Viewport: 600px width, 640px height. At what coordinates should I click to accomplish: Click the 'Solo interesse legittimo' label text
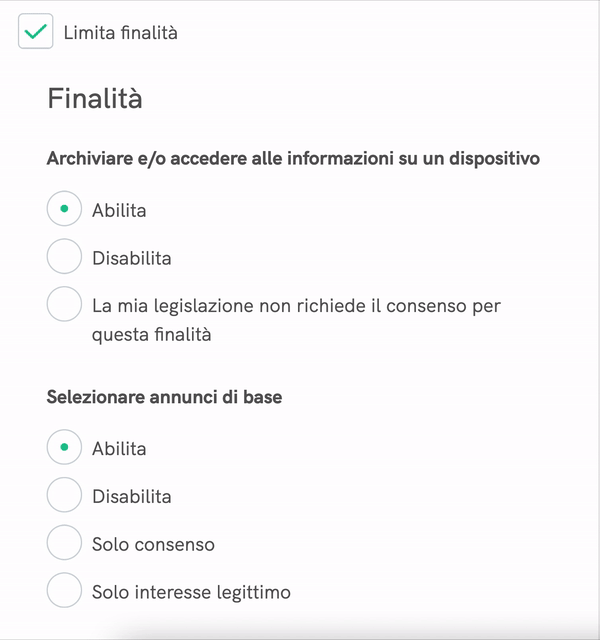191,592
